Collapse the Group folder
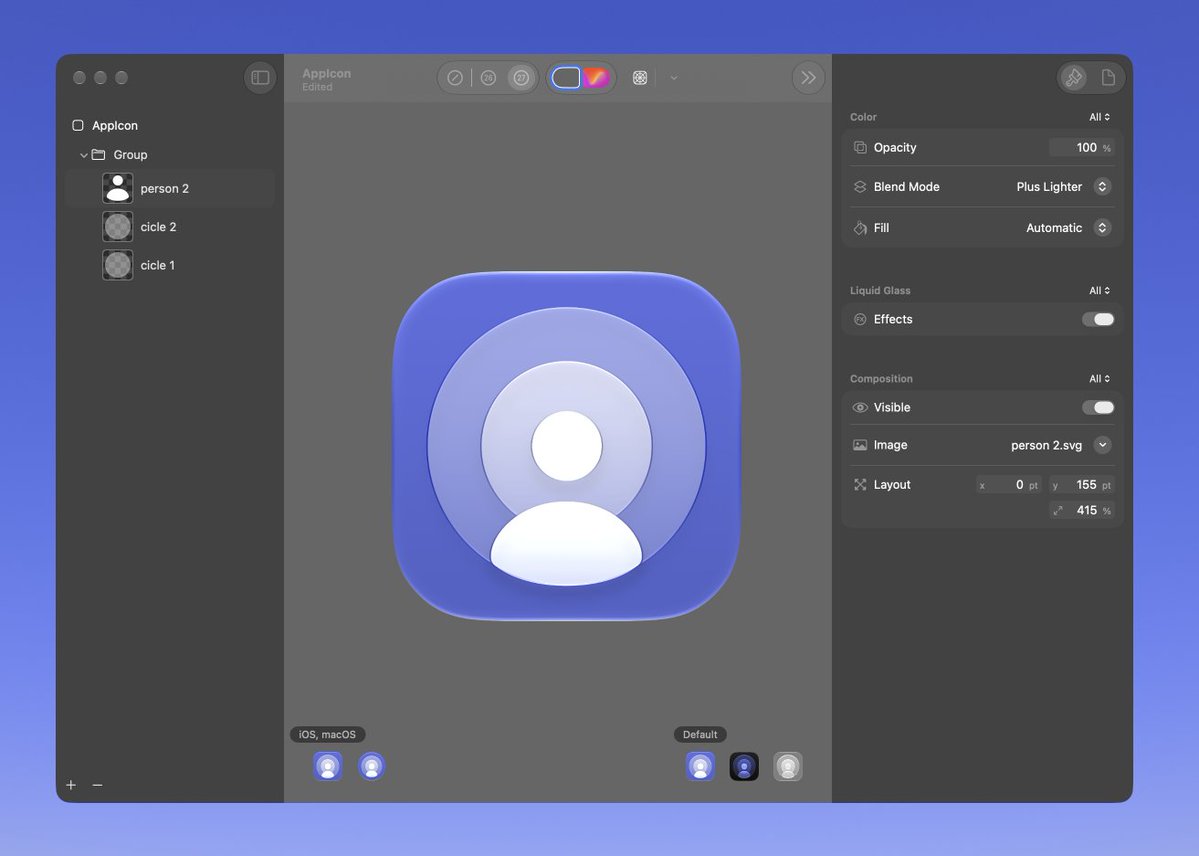Screen dimensions: 1199x856 [x=84, y=155]
